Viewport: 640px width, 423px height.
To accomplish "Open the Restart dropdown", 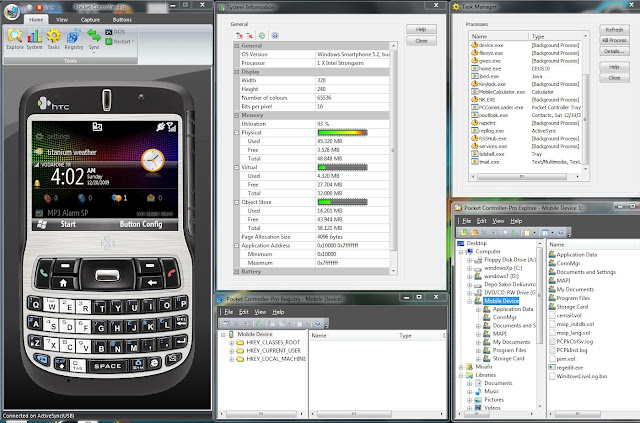I will click(120, 42).
